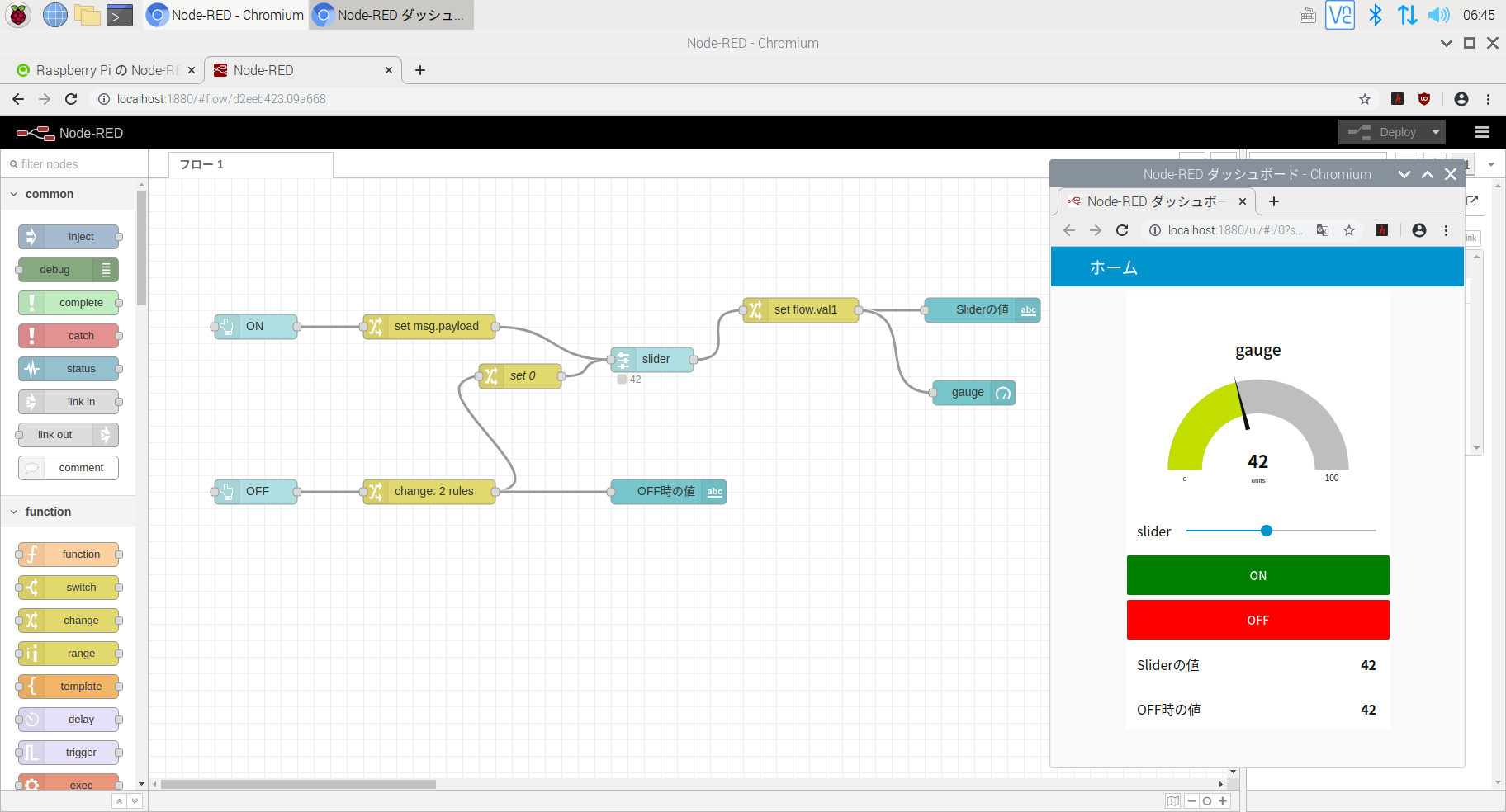Viewport: 1506px width, 812px height.
Task: Reload the Node-RED editor page
Action: click(71, 99)
